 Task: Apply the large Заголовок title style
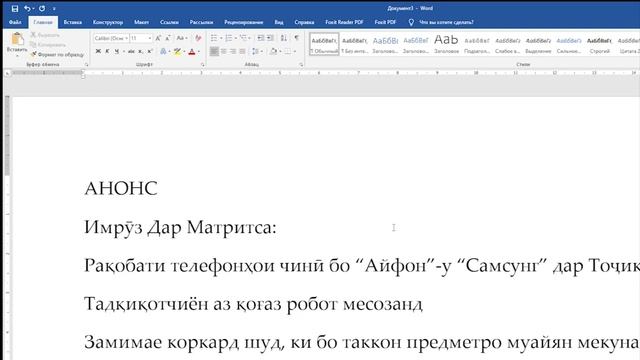446,44
